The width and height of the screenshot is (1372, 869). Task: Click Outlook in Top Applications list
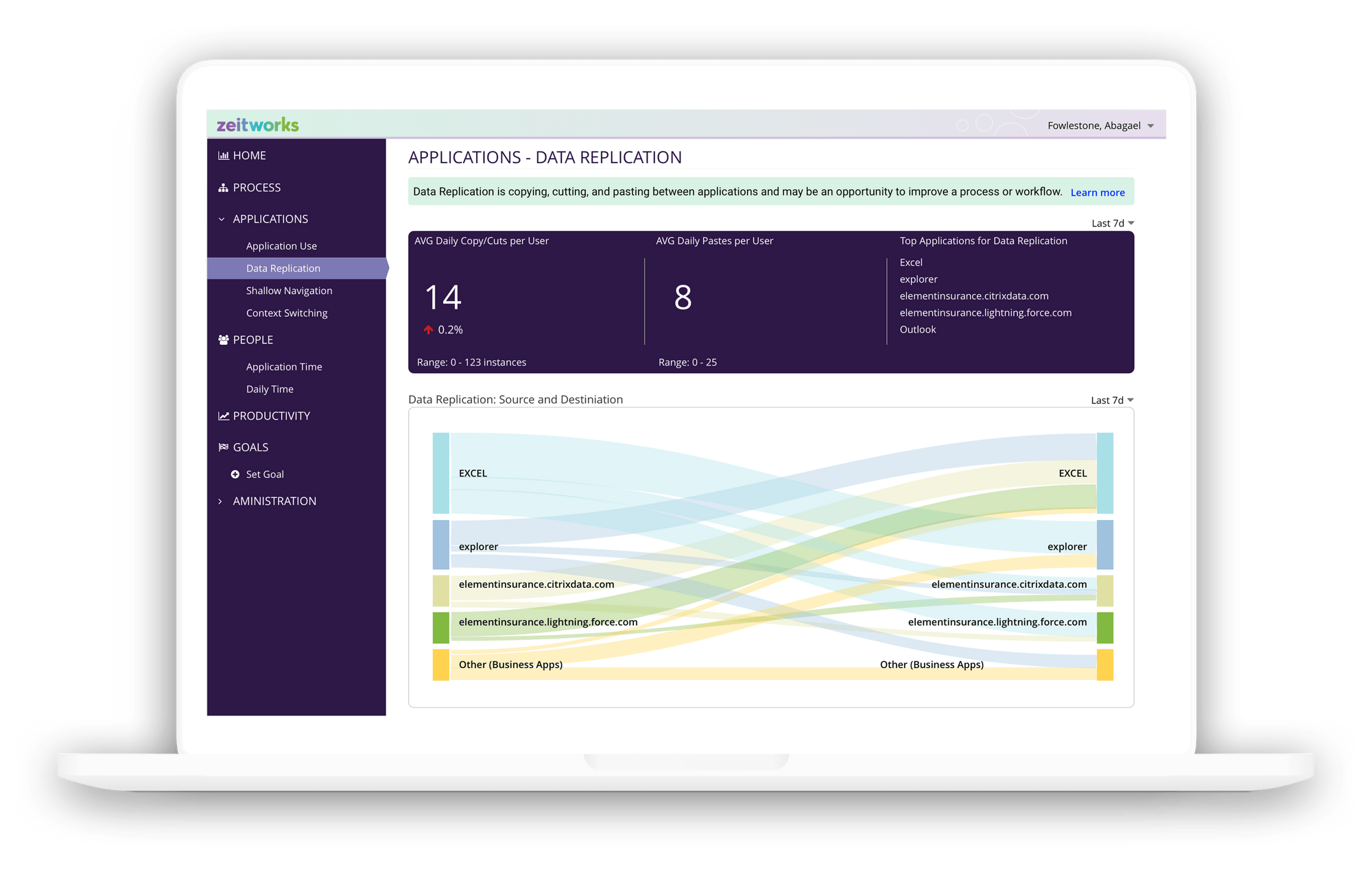coord(918,329)
